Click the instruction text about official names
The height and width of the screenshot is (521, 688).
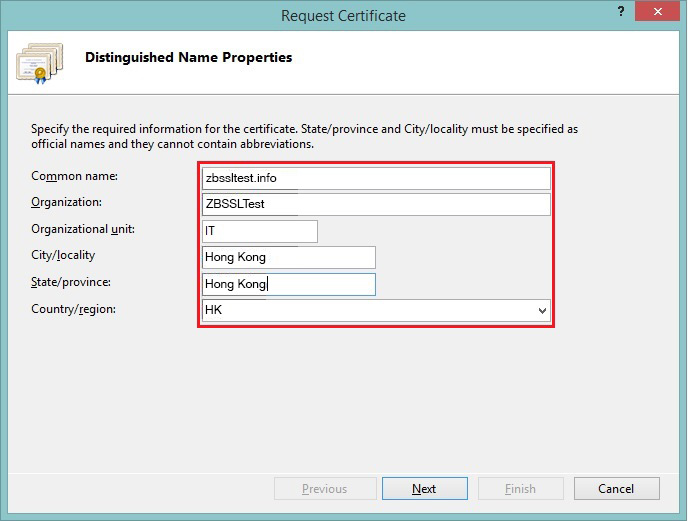pos(304,137)
